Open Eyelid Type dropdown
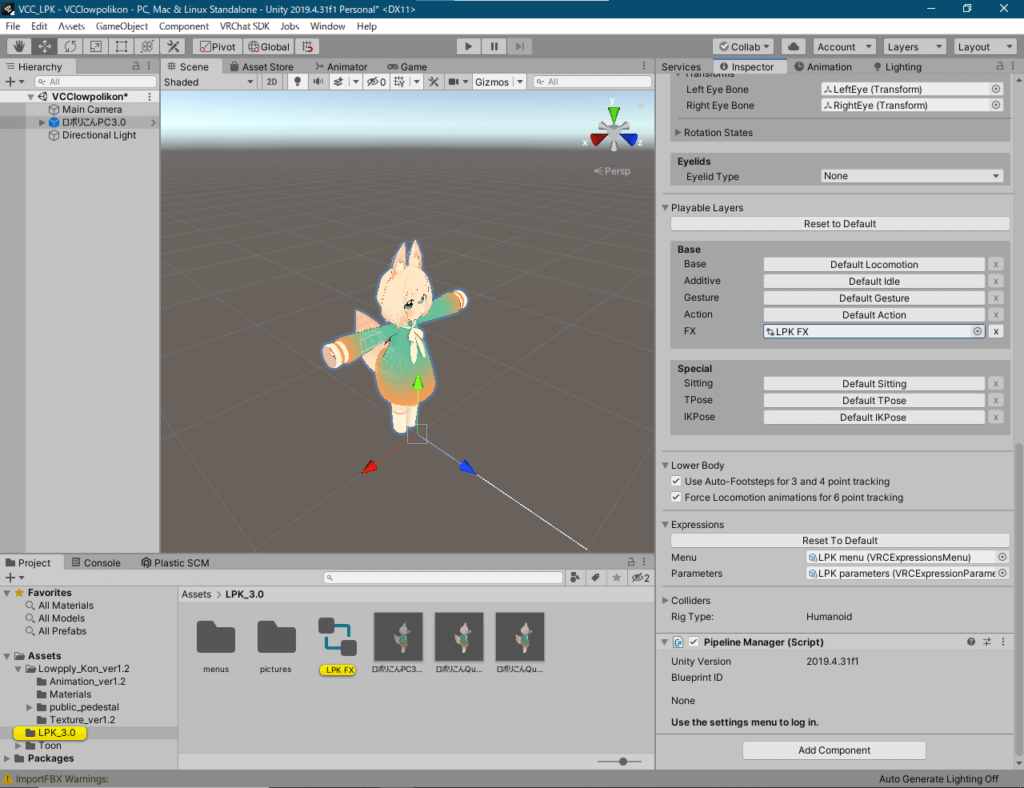Viewport: 1024px width, 788px height. (x=912, y=176)
